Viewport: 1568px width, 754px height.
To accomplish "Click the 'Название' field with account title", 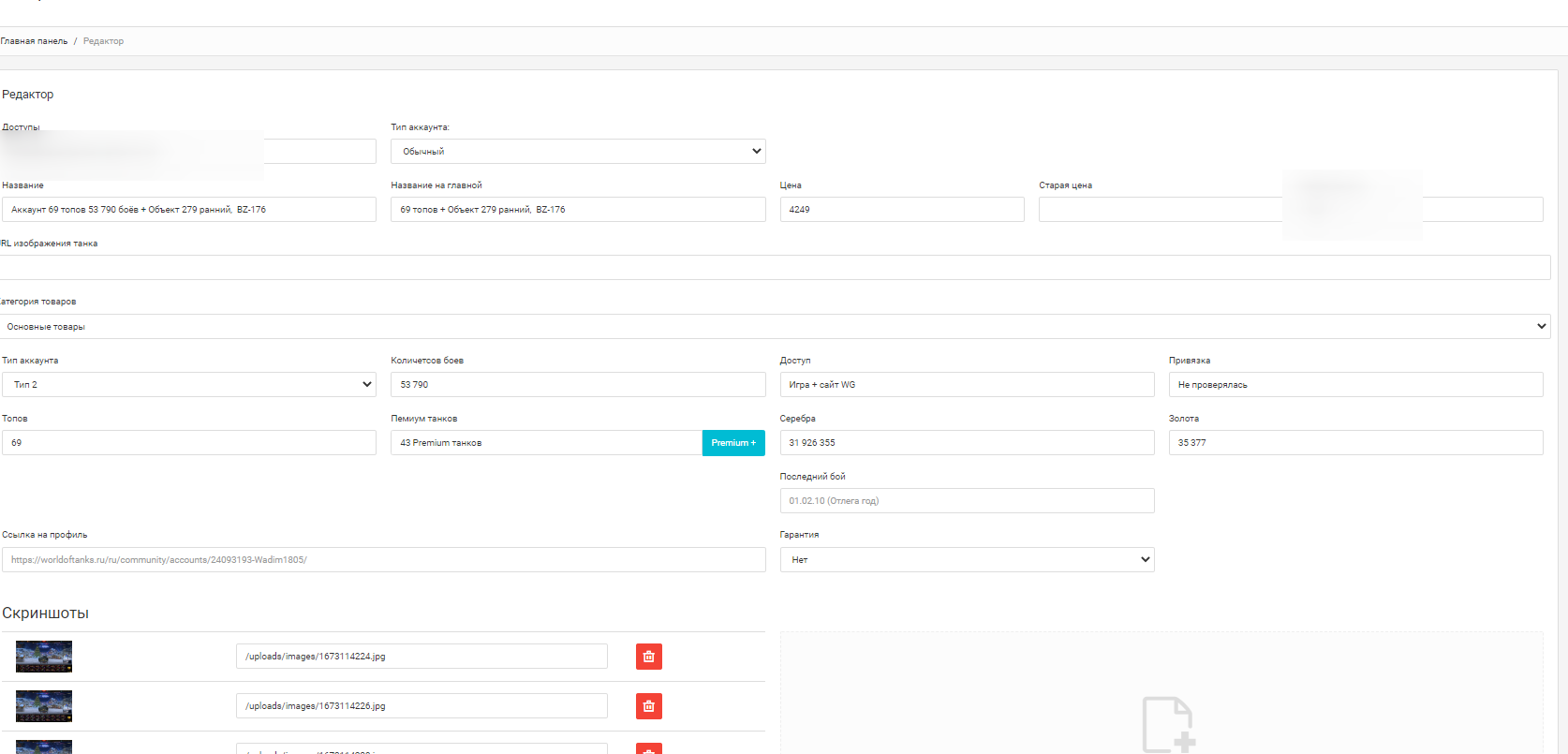I will pyautogui.click(x=188, y=210).
